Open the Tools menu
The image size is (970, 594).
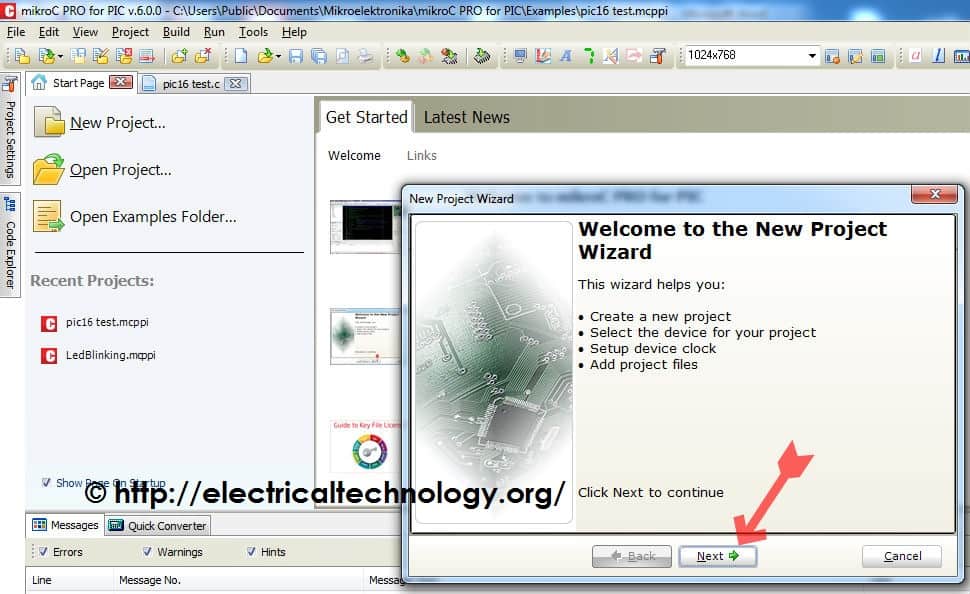[x=254, y=32]
